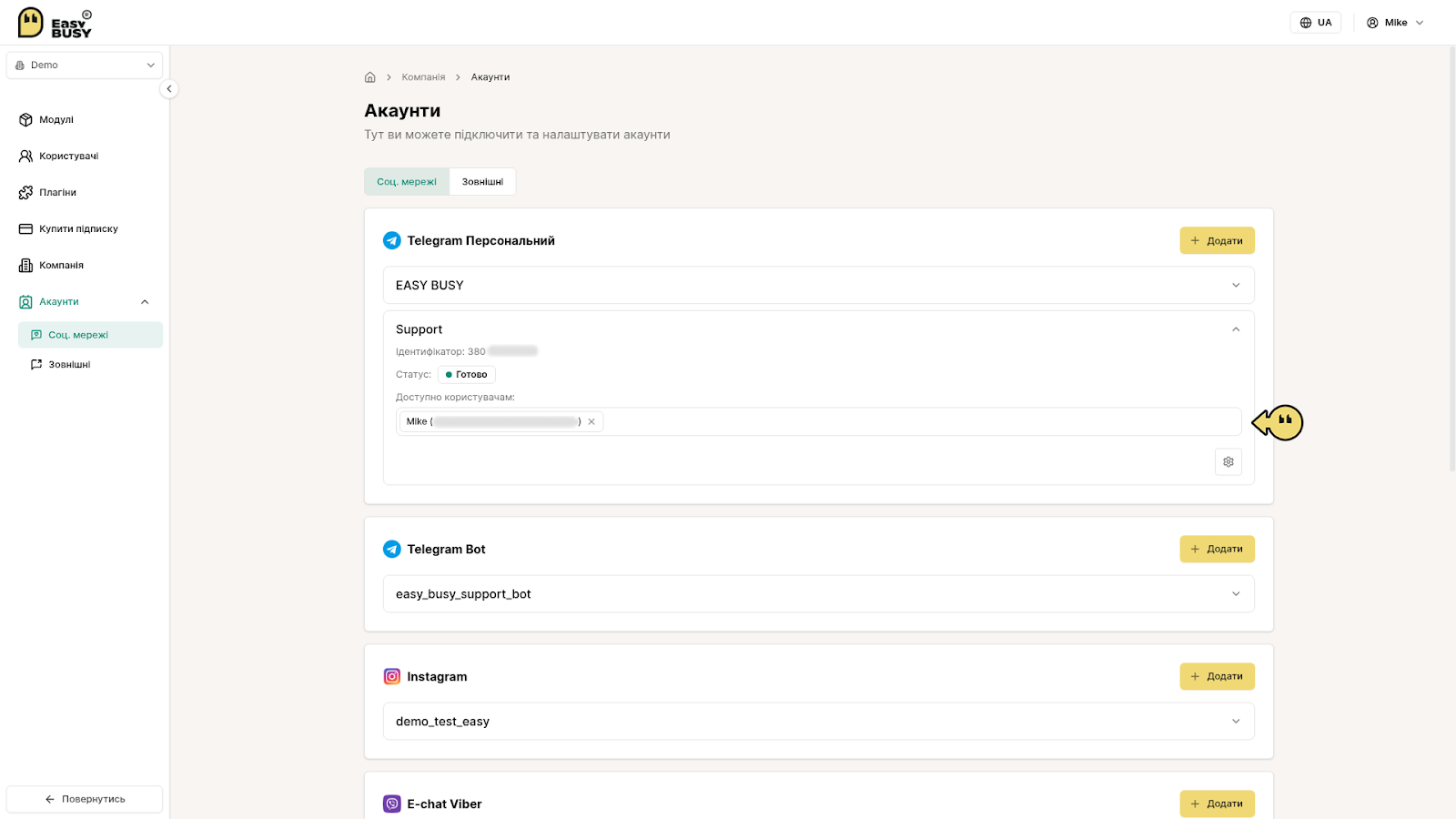
Task: Click the globe icon in UA button
Action: (x=1306, y=23)
